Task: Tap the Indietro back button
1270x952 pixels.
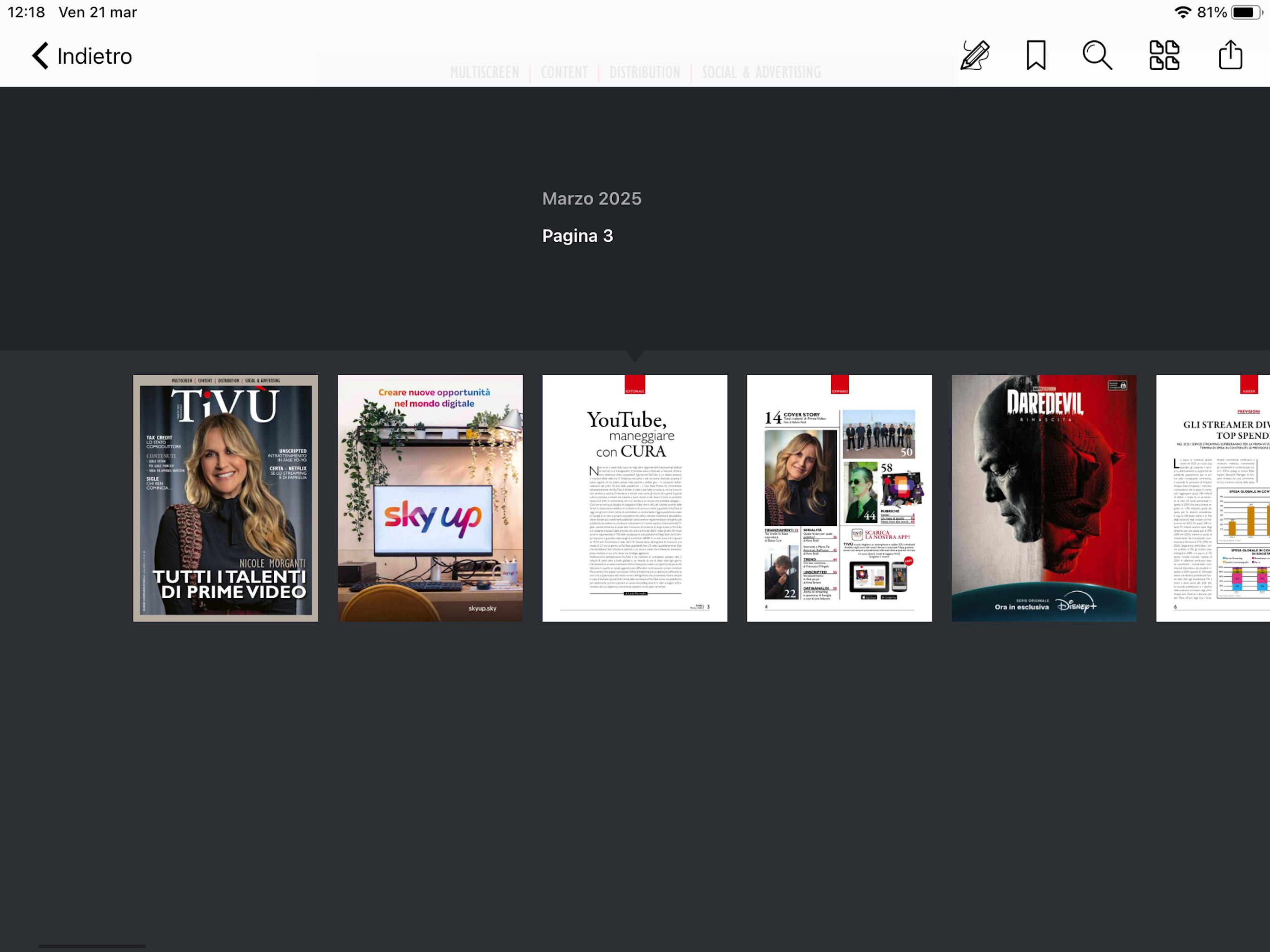Action: tap(82, 56)
